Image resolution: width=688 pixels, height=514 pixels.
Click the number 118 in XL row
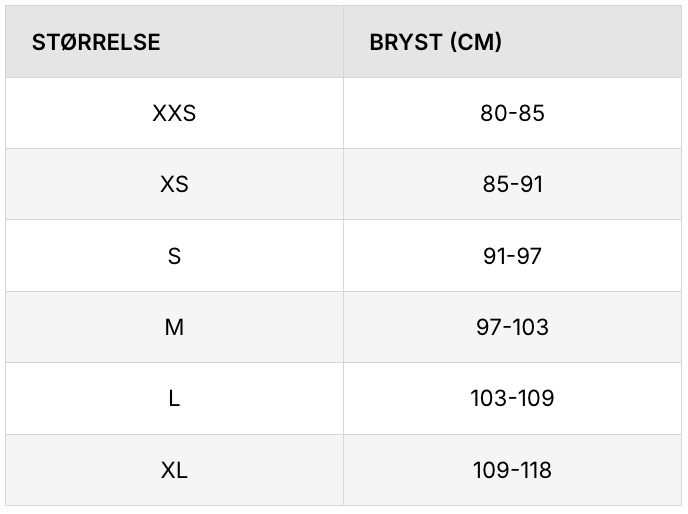click(535, 470)
